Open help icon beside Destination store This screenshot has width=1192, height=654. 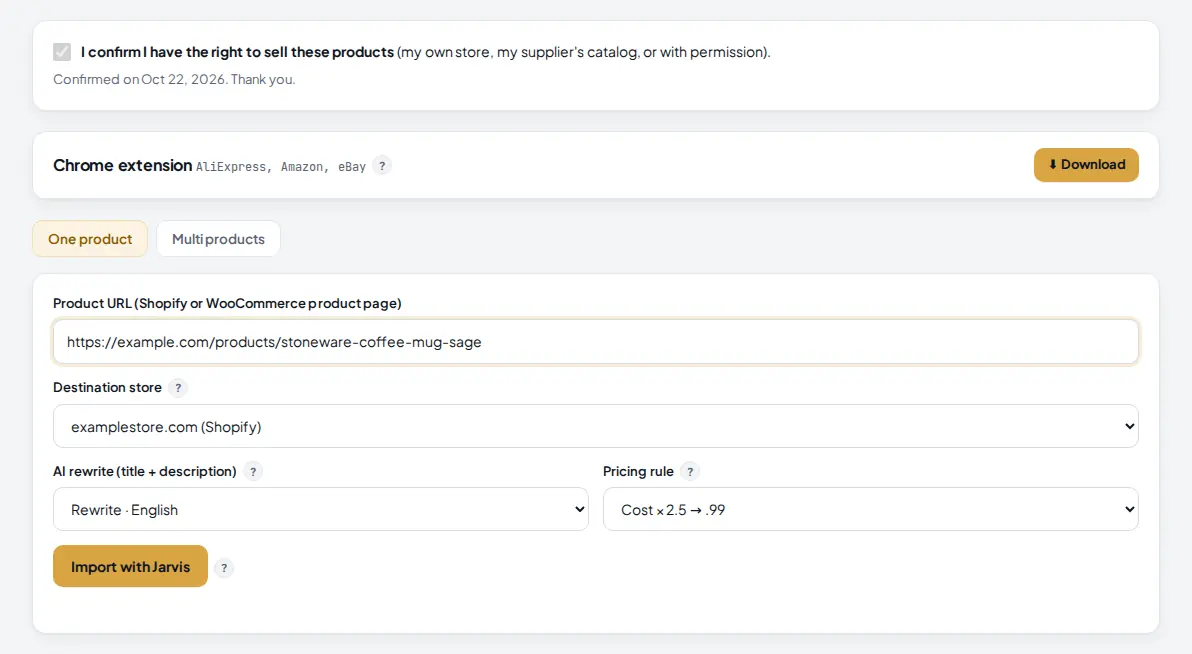[x=178, y=388]
